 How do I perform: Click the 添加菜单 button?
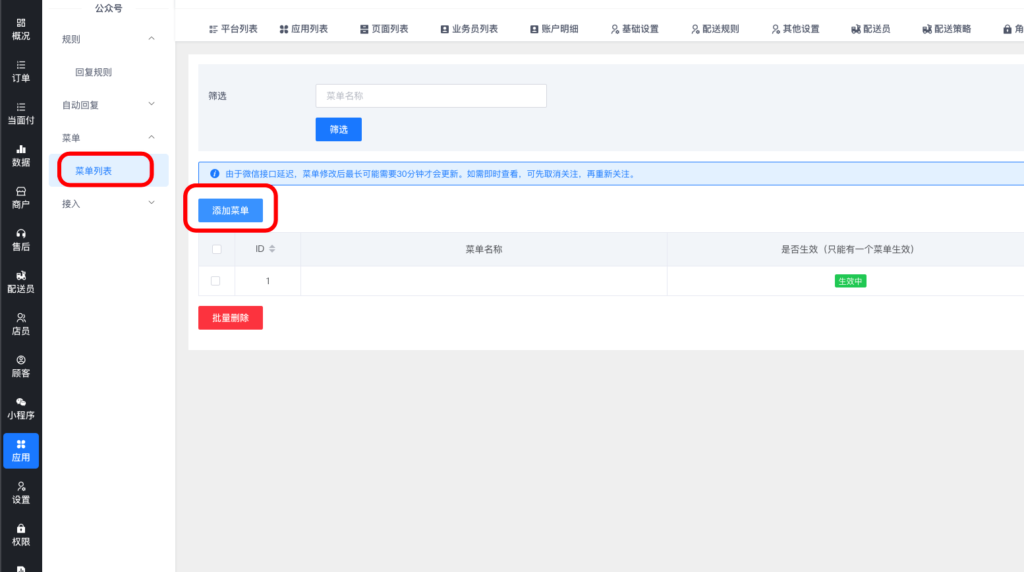tap(230, 211)
